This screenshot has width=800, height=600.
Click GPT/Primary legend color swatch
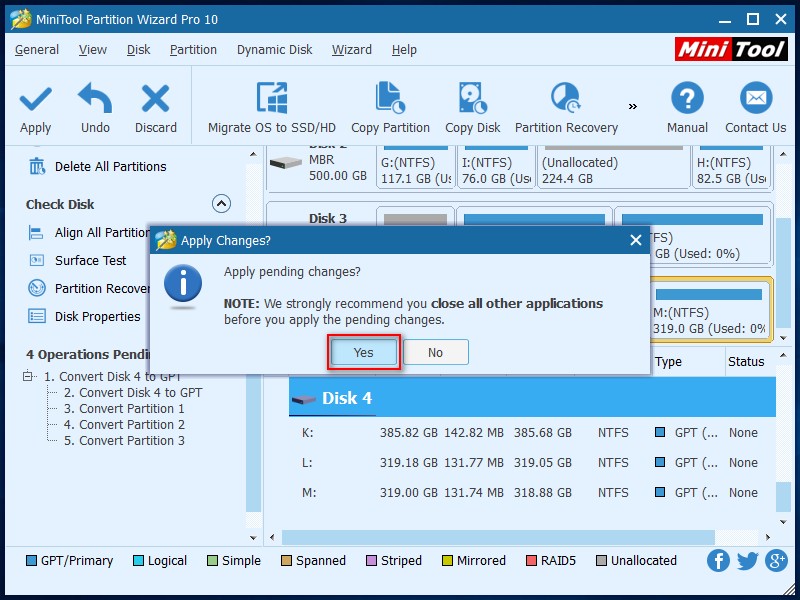[32, 561]
